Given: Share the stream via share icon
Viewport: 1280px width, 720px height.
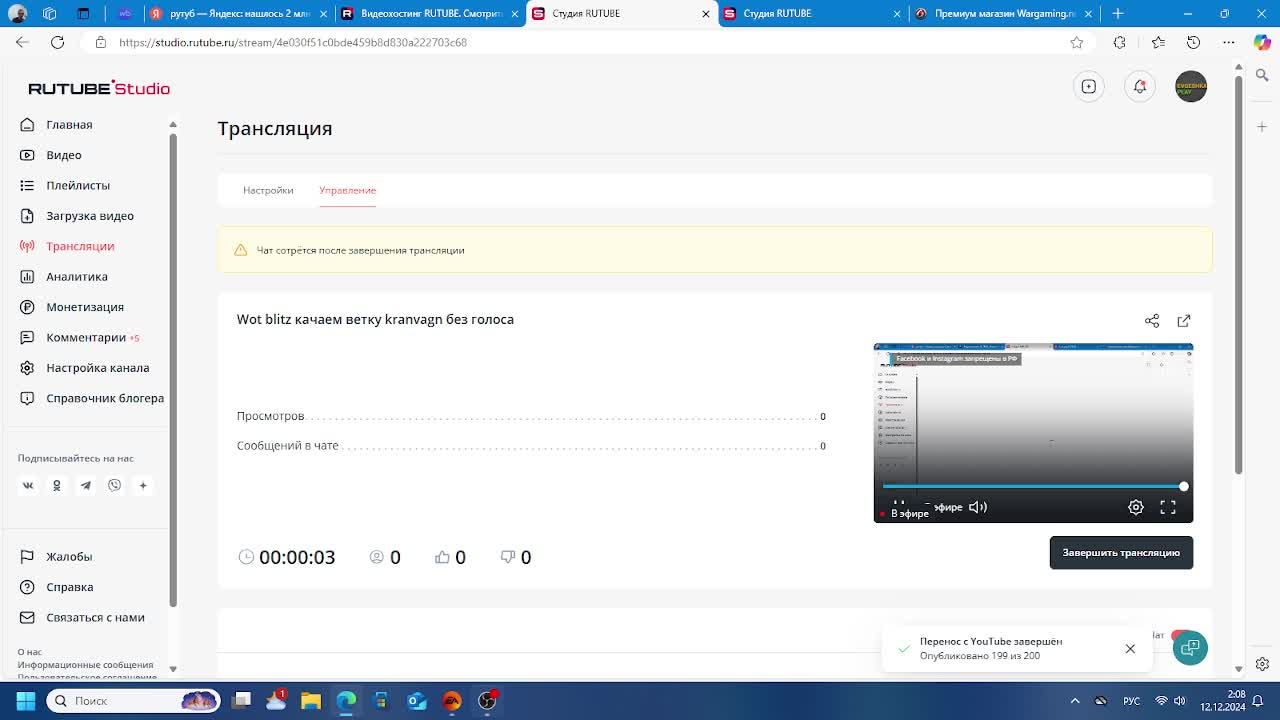Looking at the screenshot, I should 1152,321.
